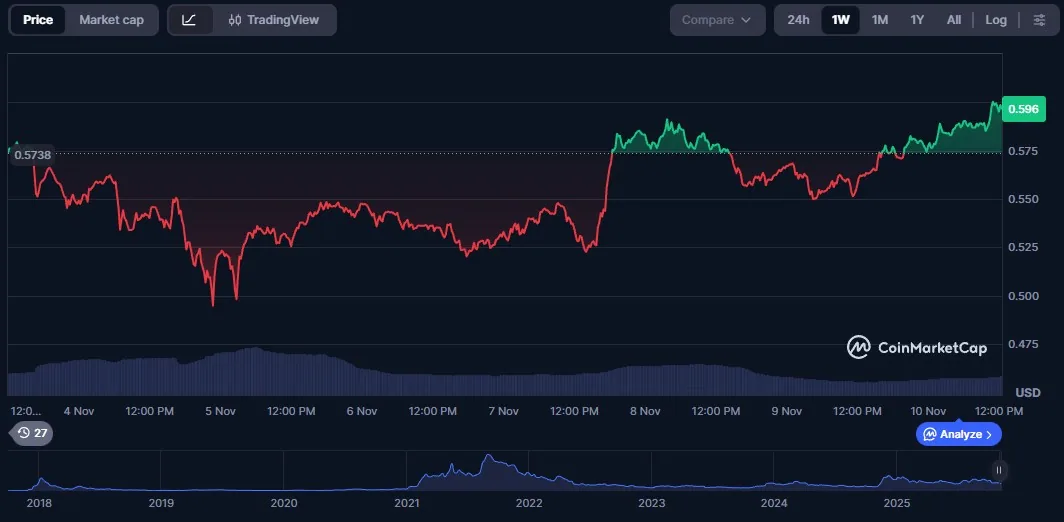Set time range to 1Y
Viewport: 1064px width, 522px height.
coord(917,20)
